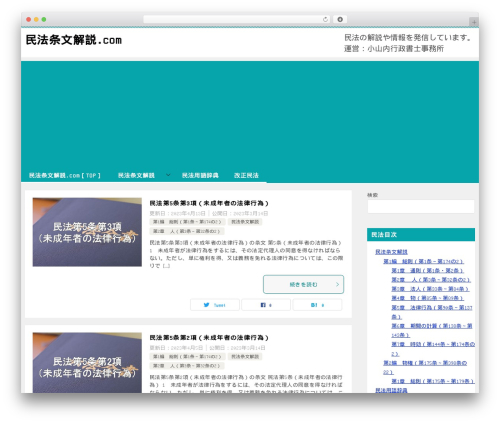Click the header text 運営：小山内行政書士事務所
This screenshot has height=423, width=500.
394,49
